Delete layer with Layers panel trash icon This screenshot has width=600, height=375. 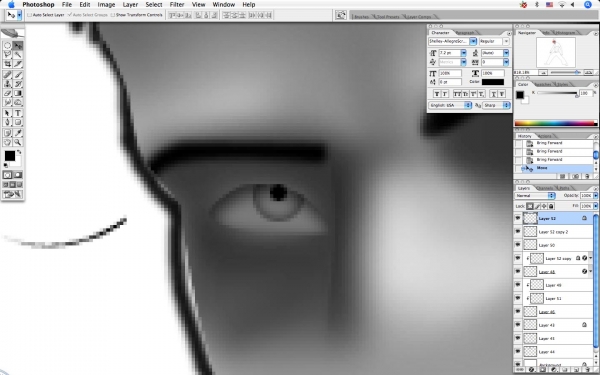(x=587, y=370)
